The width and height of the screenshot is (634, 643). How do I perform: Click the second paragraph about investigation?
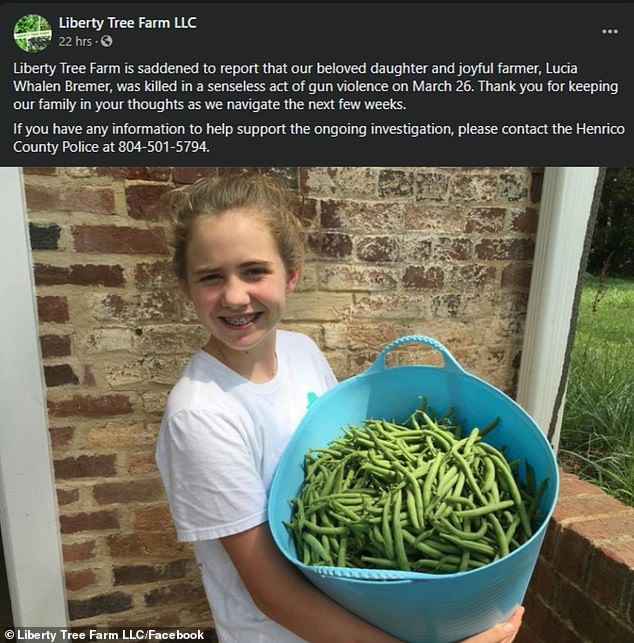point(319,138)
